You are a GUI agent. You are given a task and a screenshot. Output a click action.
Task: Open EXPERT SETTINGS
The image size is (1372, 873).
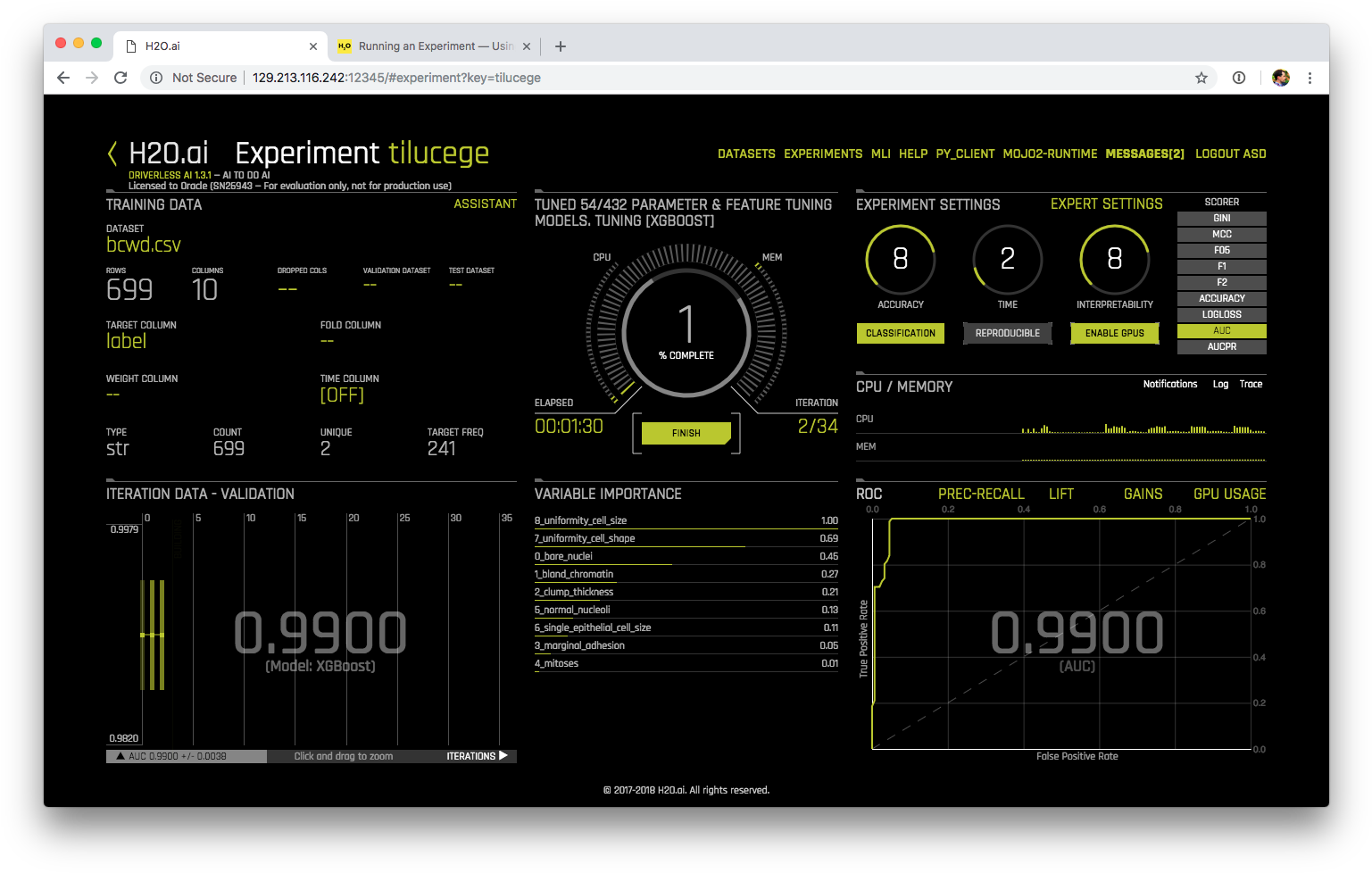pos(1106,204)
